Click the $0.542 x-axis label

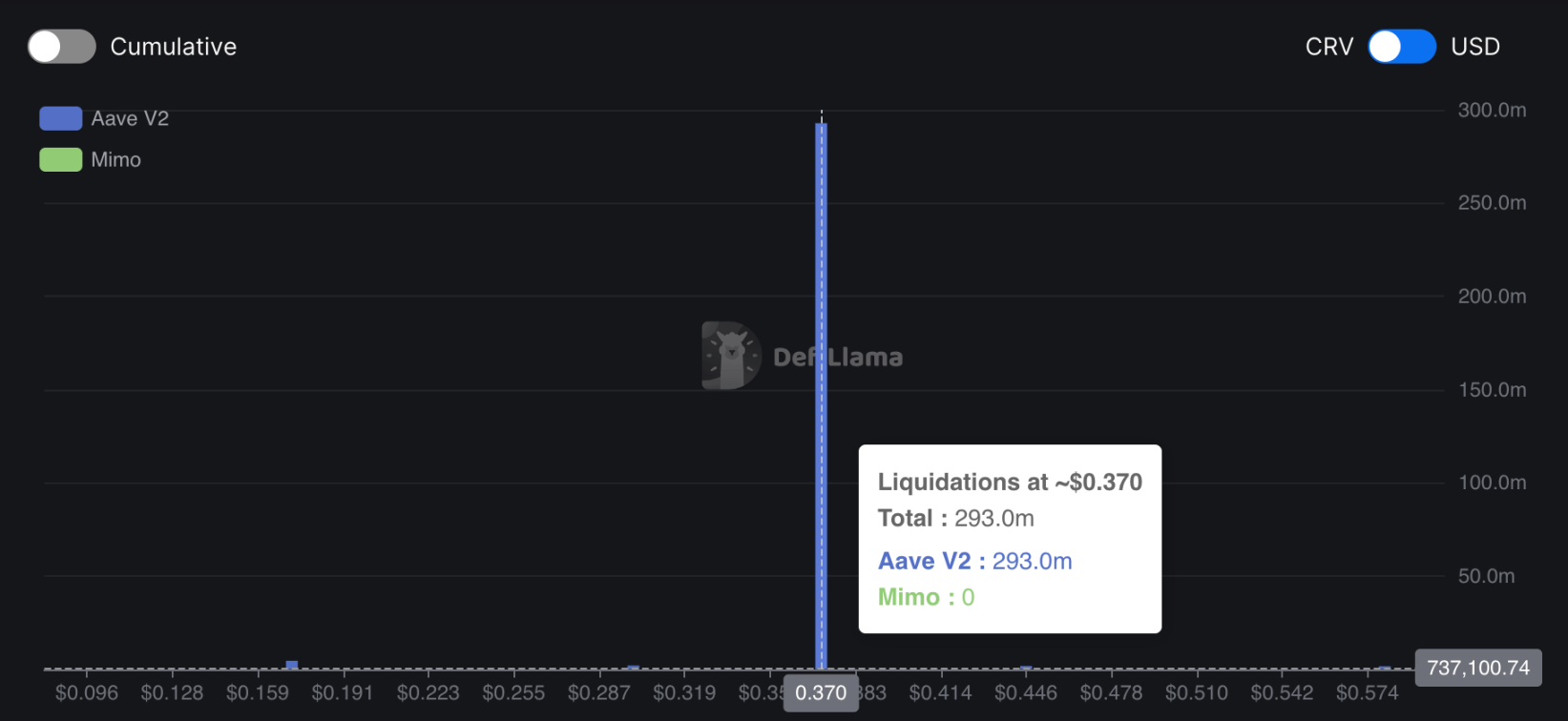[1282, 692]
